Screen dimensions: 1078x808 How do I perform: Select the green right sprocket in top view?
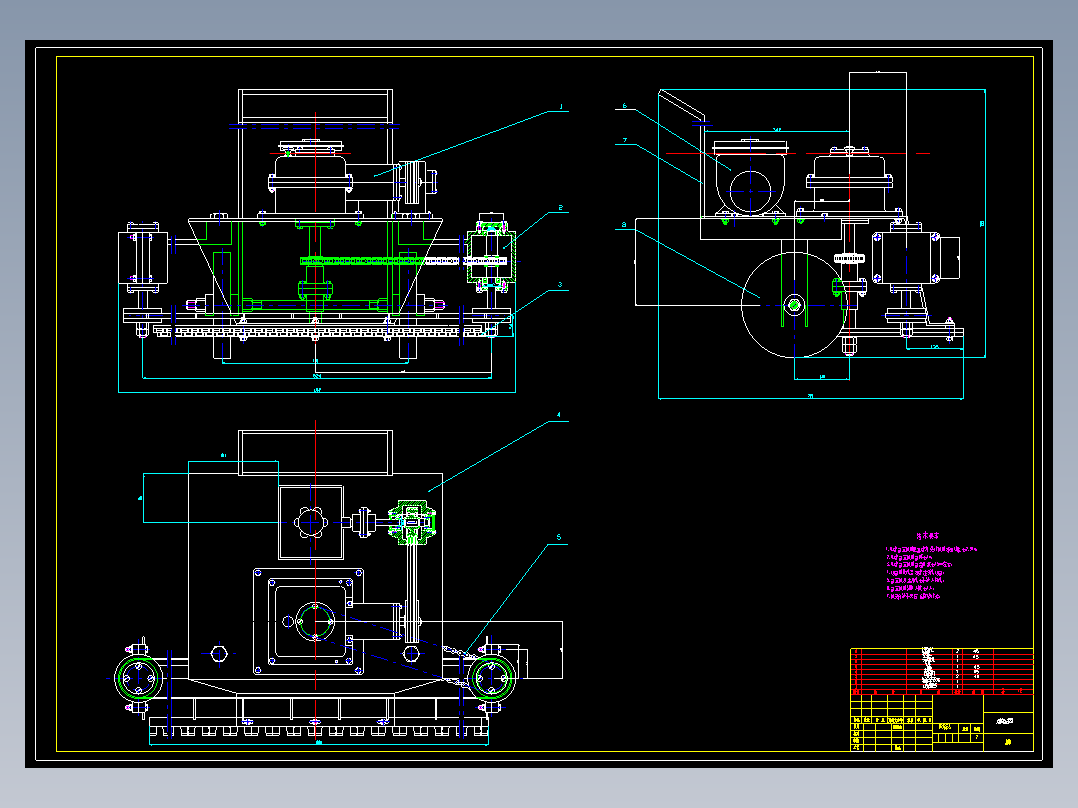[x=492, y=678]
